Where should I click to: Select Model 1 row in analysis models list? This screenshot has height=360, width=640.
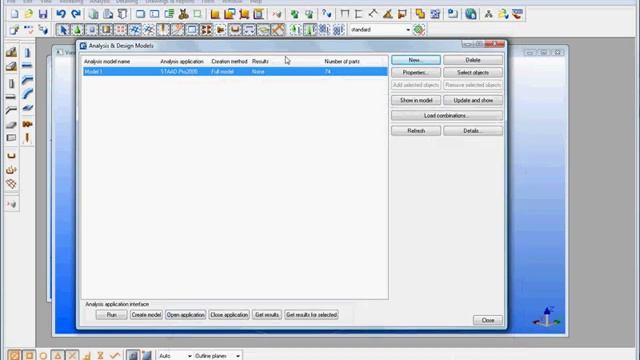[x=235, y=71]
